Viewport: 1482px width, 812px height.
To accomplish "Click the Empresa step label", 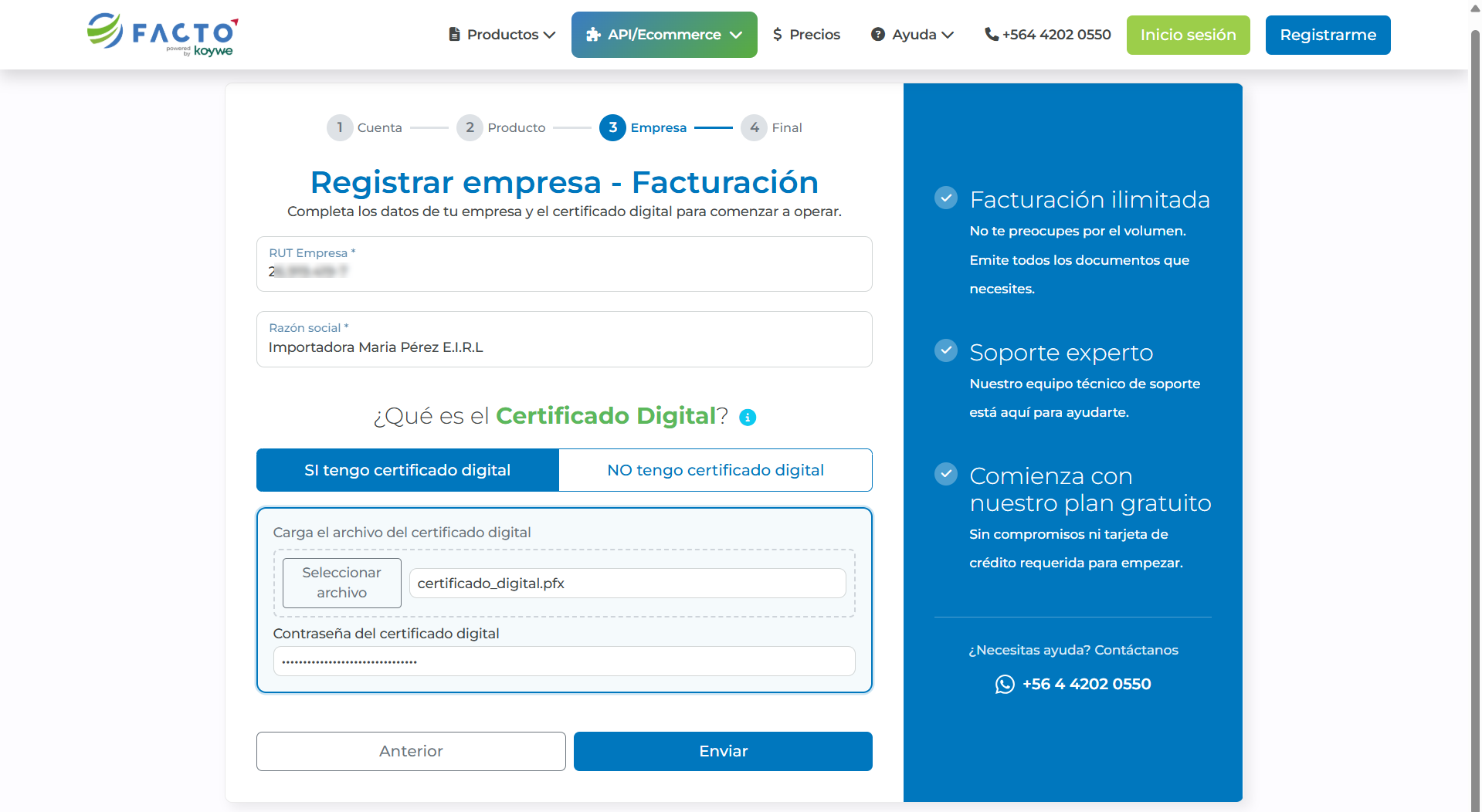I will [658, 128].
